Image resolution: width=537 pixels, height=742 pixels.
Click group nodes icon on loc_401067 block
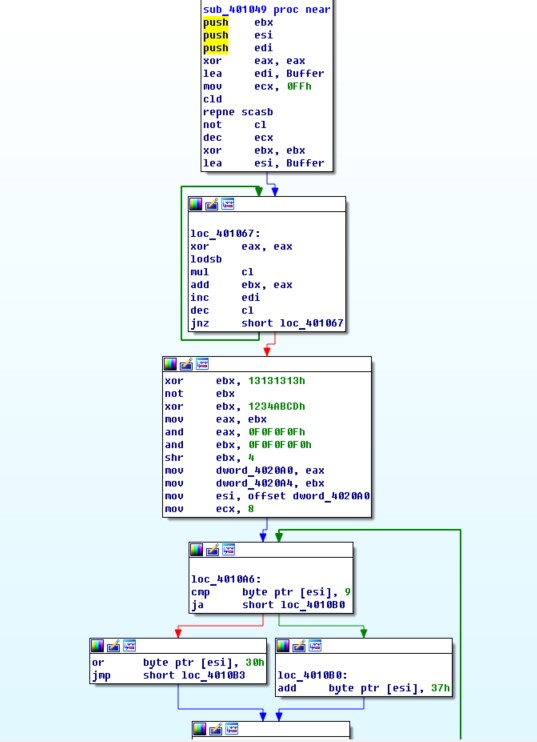pyautogui.click(x=228, y=204)
